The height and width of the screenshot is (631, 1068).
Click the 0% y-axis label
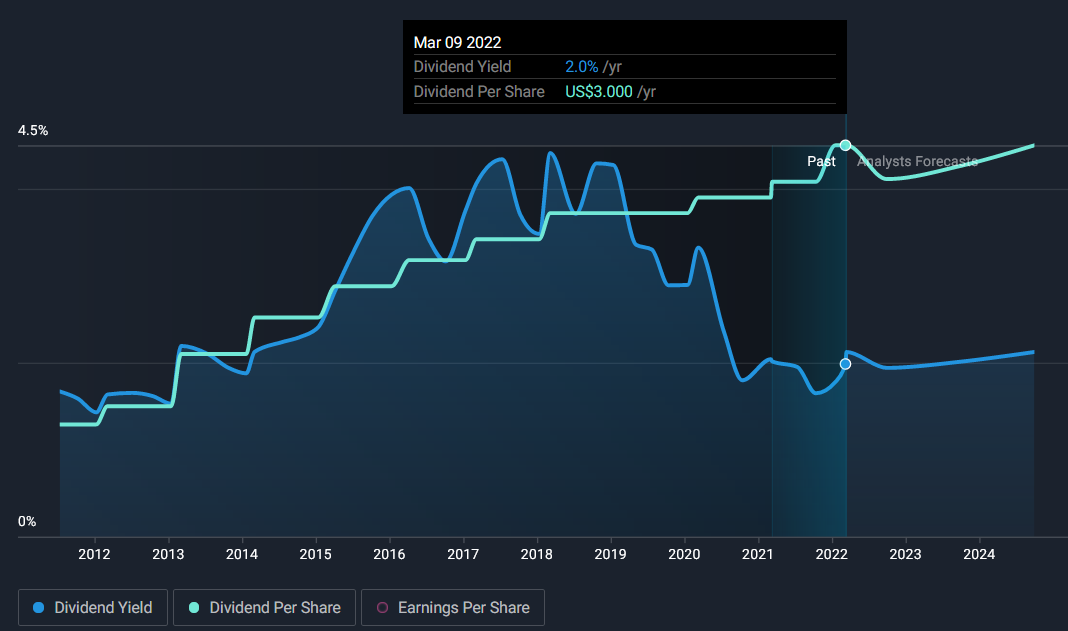pos(27,522)
